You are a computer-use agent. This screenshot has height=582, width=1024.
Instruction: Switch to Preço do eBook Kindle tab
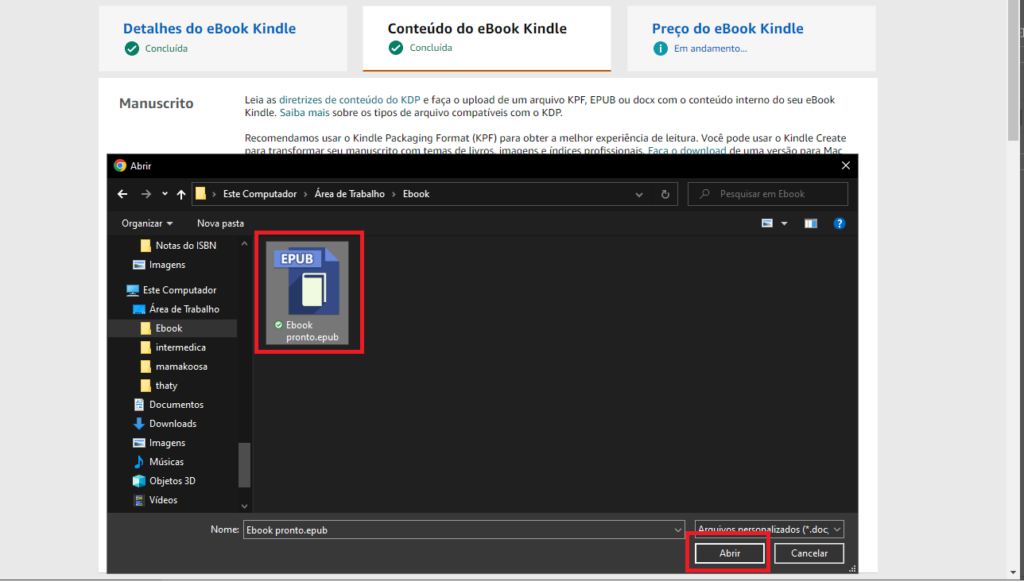click(727, 29)
